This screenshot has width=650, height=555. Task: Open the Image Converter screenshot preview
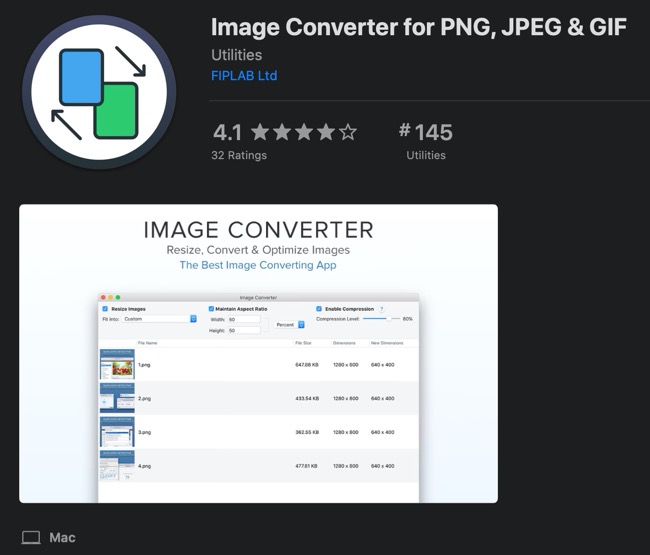(x=258, y=354)
